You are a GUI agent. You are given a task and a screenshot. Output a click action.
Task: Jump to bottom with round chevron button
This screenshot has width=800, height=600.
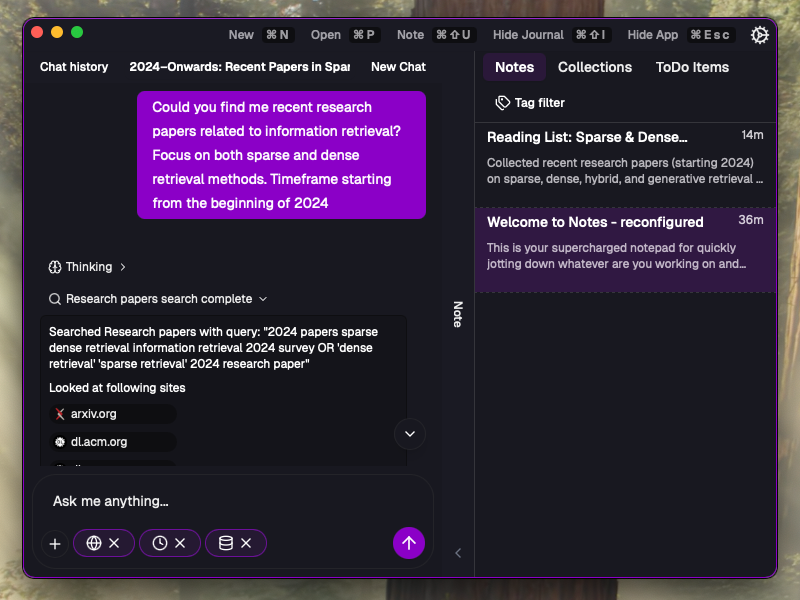click(x=410, y=434)
